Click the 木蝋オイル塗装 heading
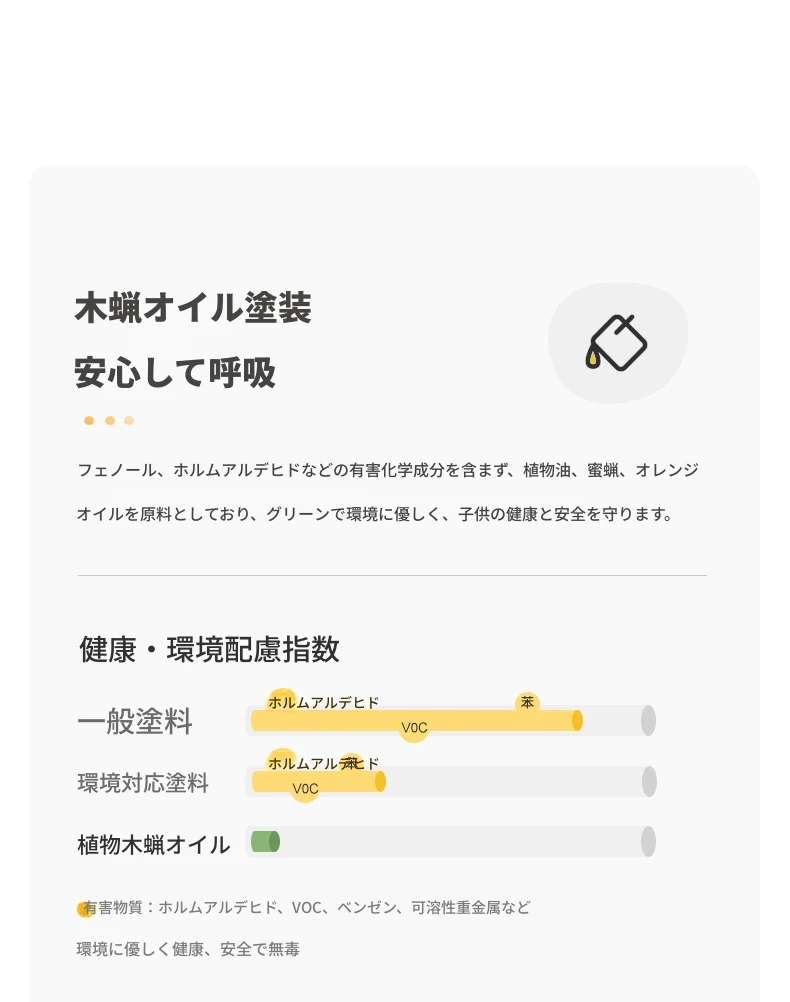 click(x=193, y=307)
